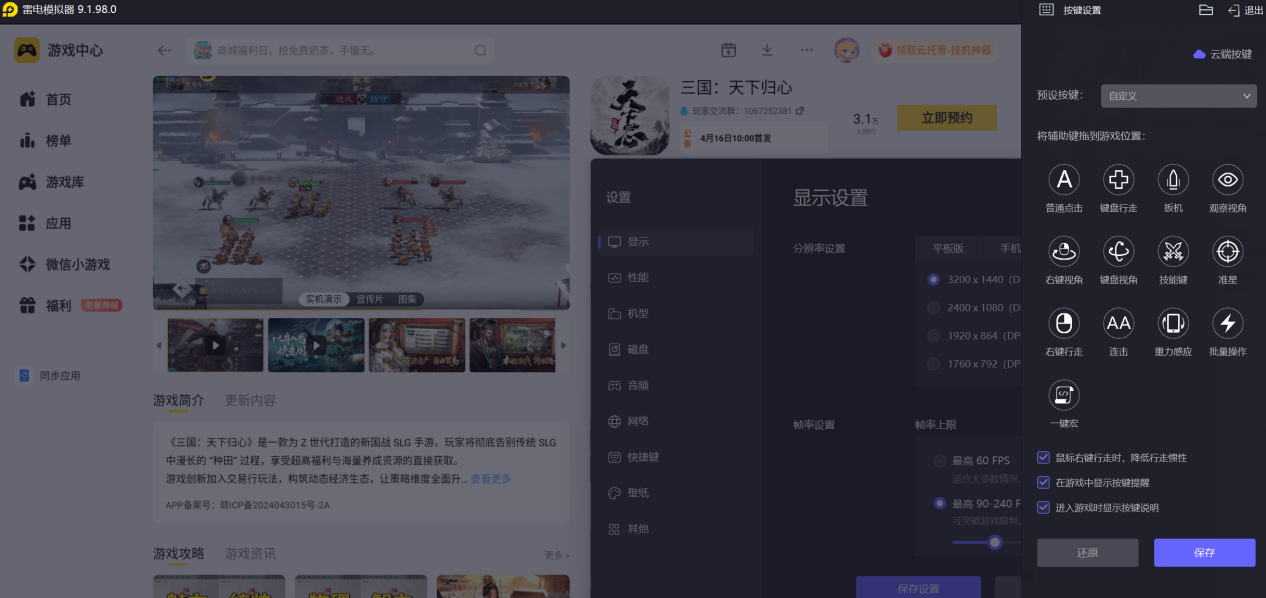Screen dimensions: 1266x598
Task: Select 3200 x 1440 resolution option
Action: point(934,280)
